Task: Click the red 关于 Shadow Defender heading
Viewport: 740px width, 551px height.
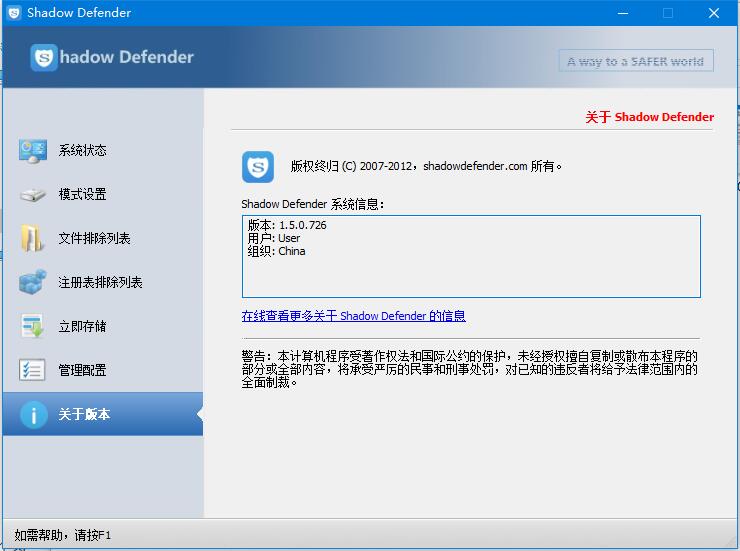Action: [x=649, y=117]
